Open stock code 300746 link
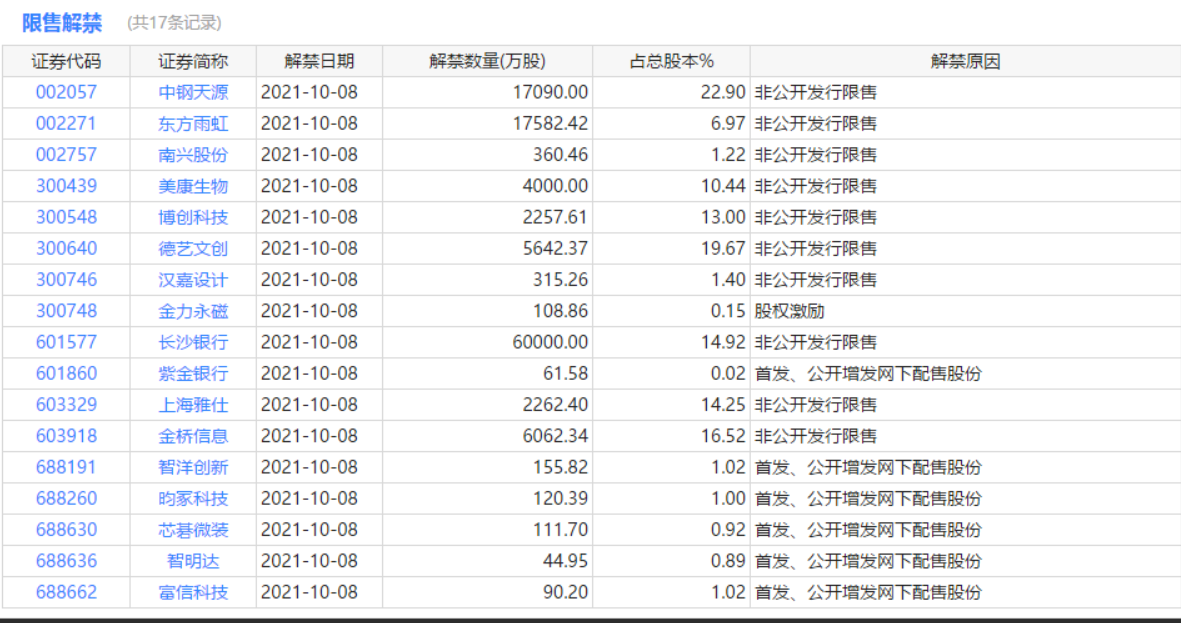 66,280
